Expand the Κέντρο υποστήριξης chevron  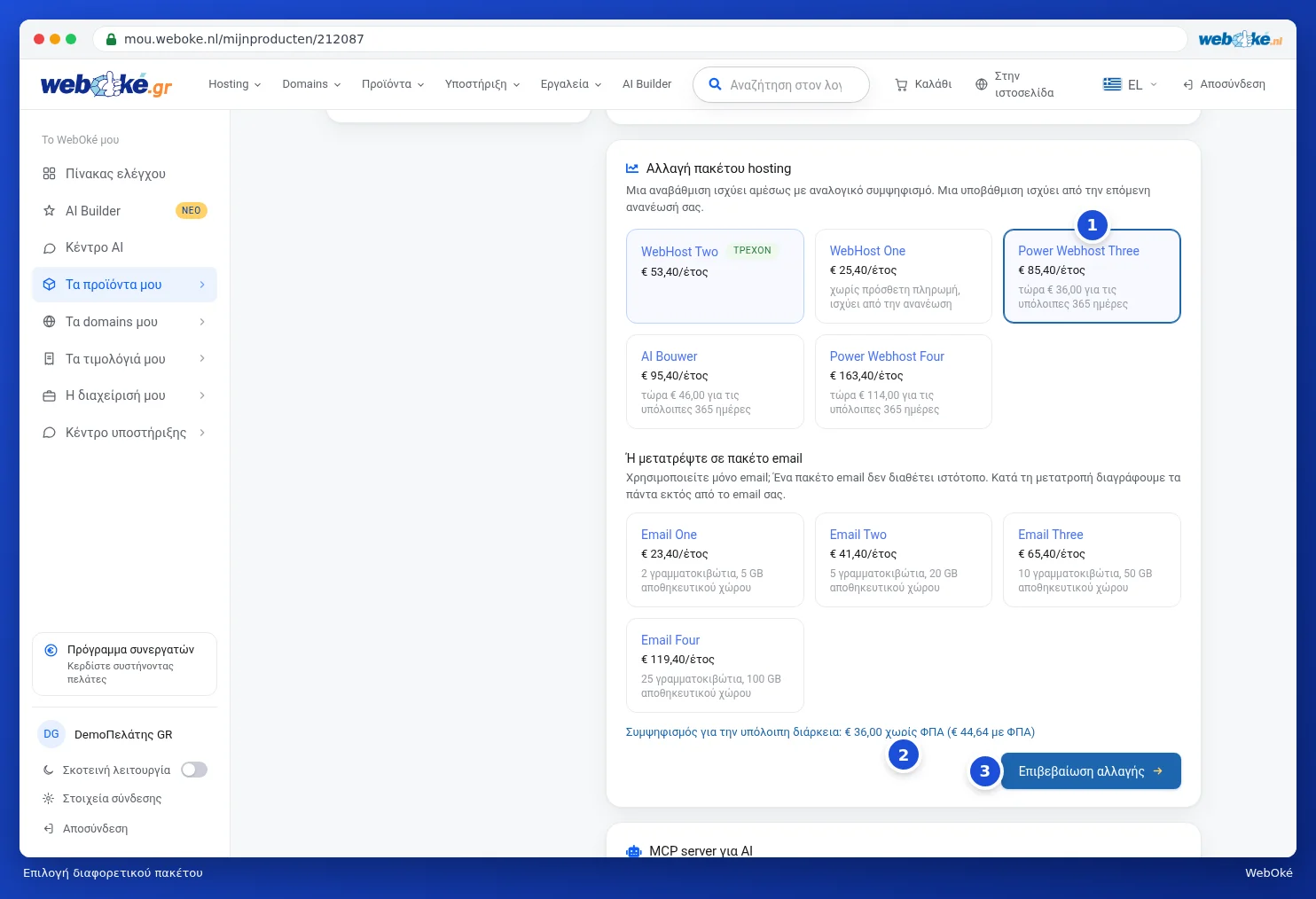pos(202,433)
